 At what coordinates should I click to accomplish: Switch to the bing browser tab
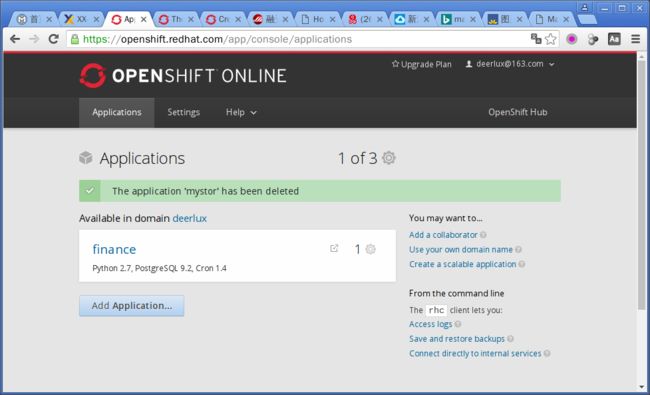click(458, 19)
